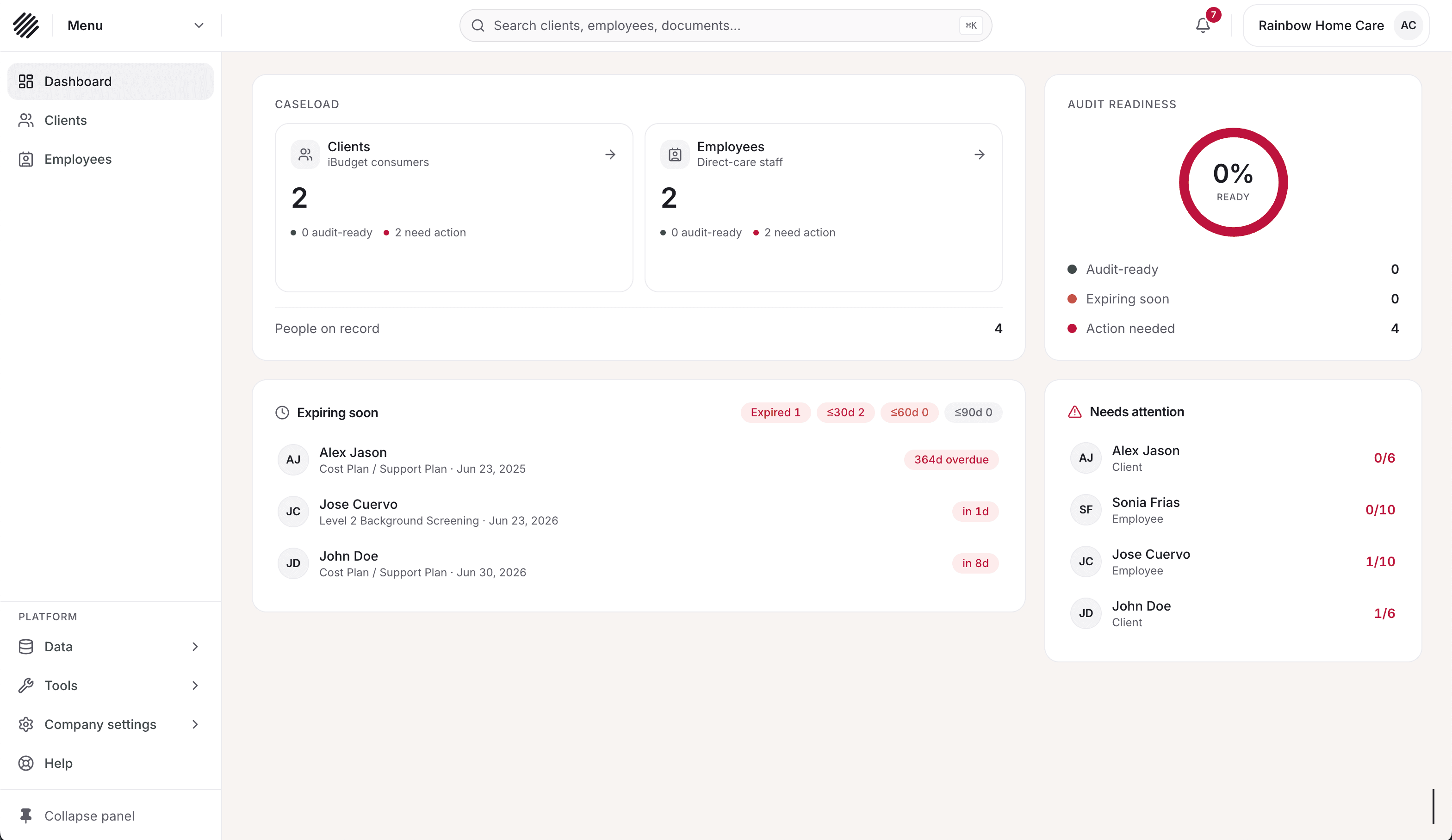The height and width of the screenshot is (840, 1452).
Task: Expand the Company settings chevron
Action: coord(195,724)
